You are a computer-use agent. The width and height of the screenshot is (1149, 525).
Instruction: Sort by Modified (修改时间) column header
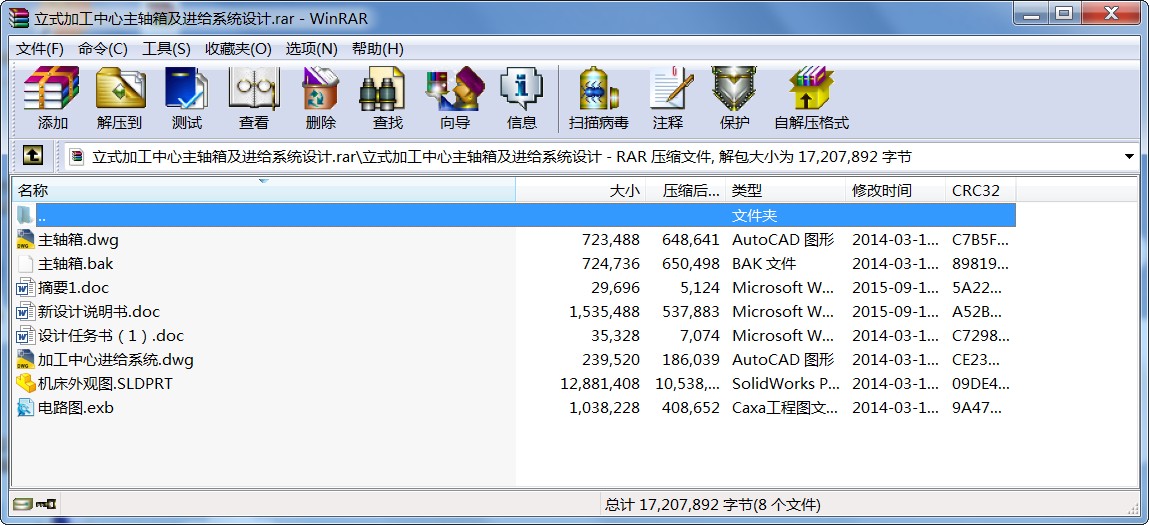(895, 191)
